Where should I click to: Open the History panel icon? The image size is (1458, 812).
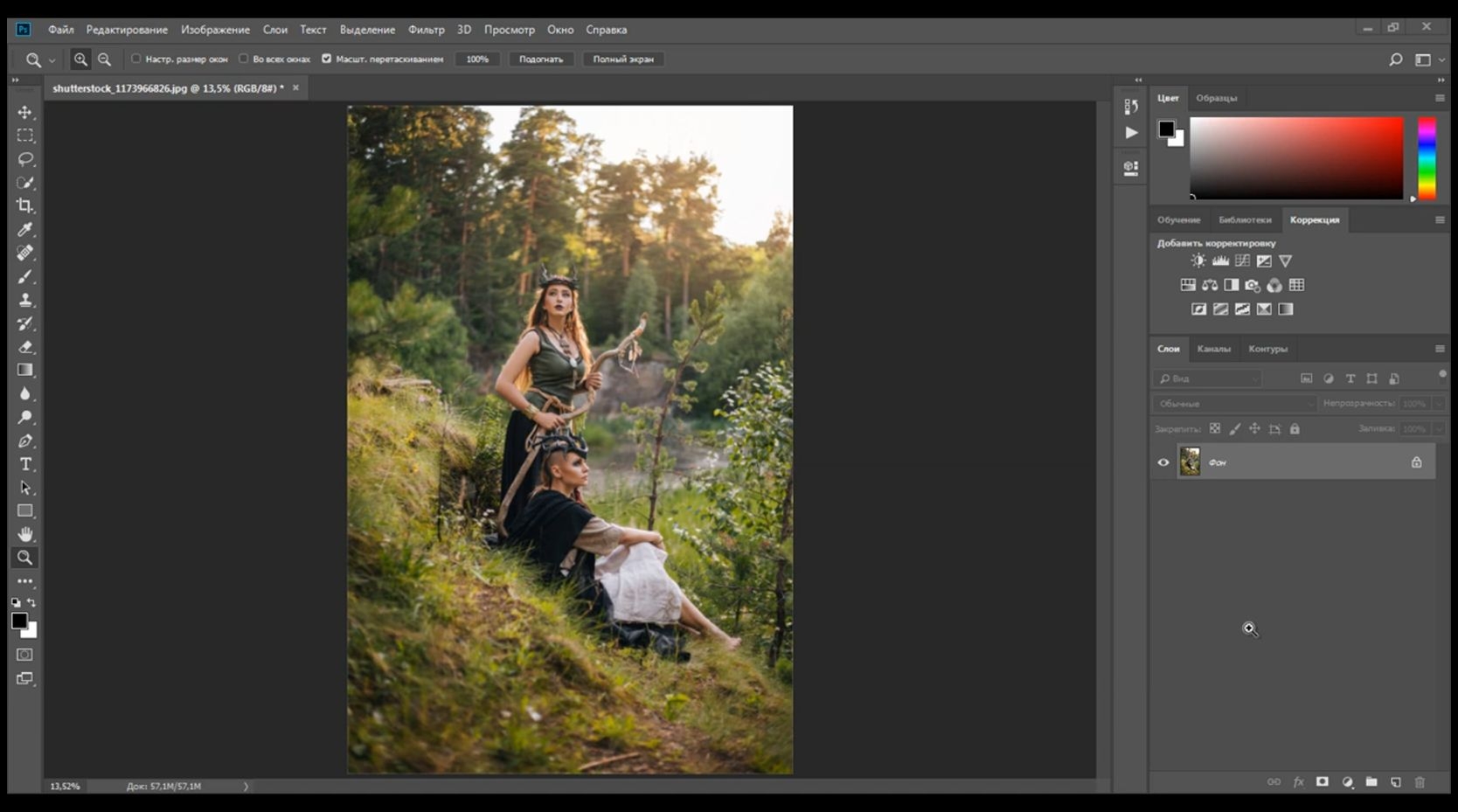(1131, 107)
